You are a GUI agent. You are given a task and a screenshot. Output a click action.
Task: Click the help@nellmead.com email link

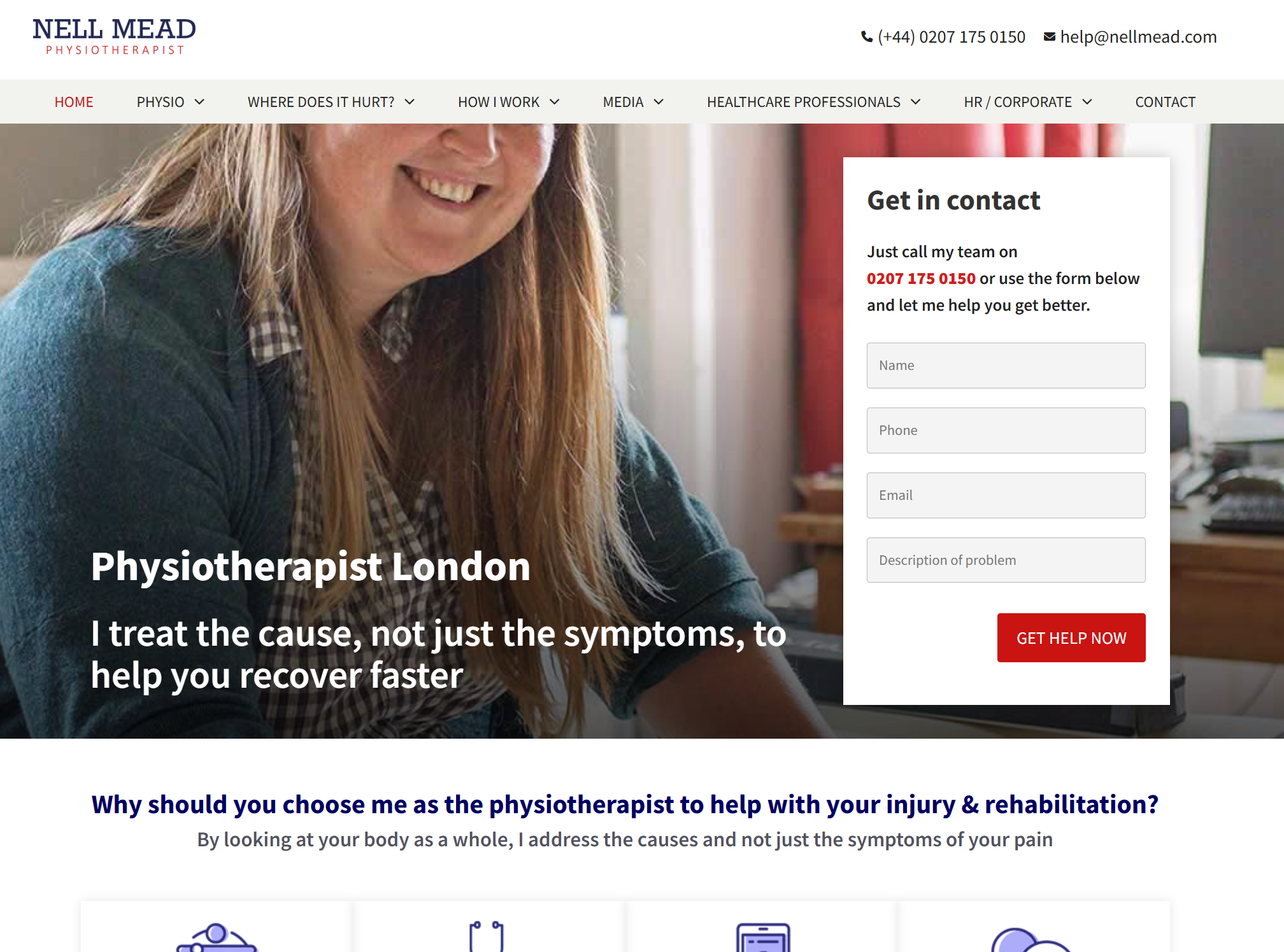click(x=1138, y=37)
